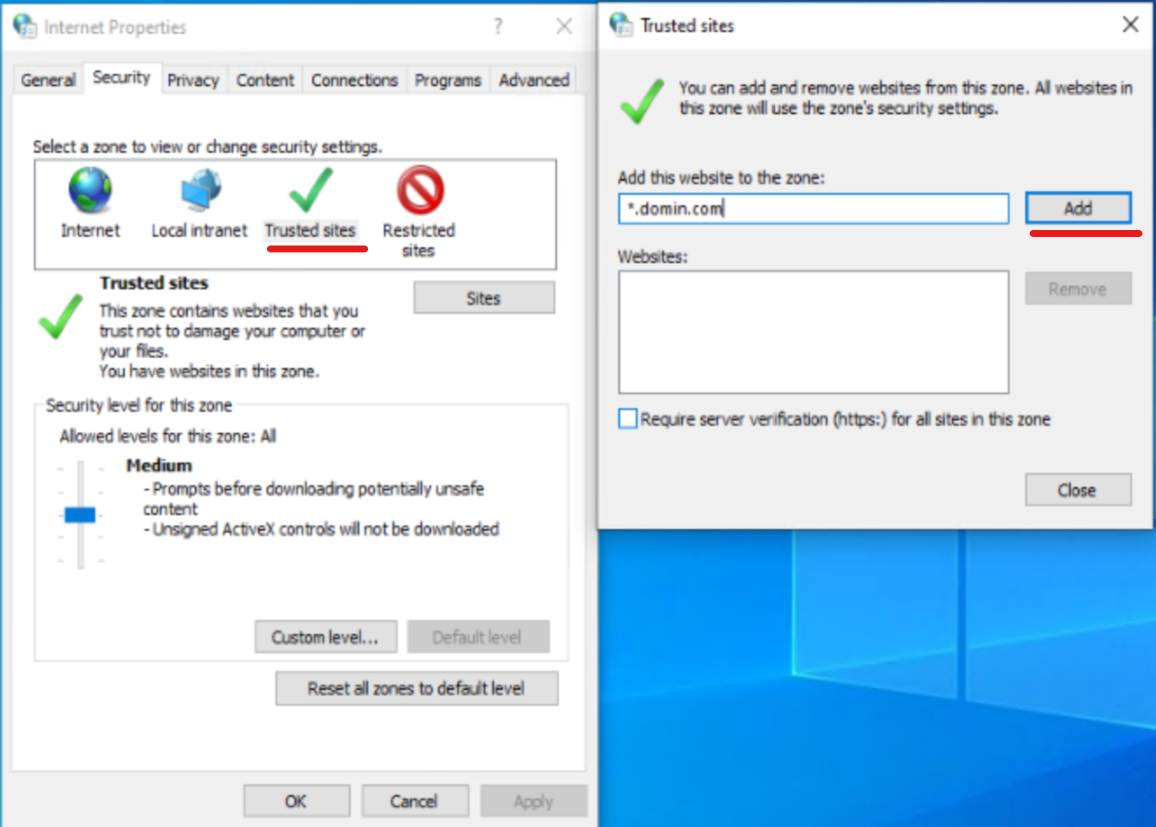The height and width of the screenshot is (827, 1156).
Task: Enable server verification for all zone sites
Action: coord(627,419)
